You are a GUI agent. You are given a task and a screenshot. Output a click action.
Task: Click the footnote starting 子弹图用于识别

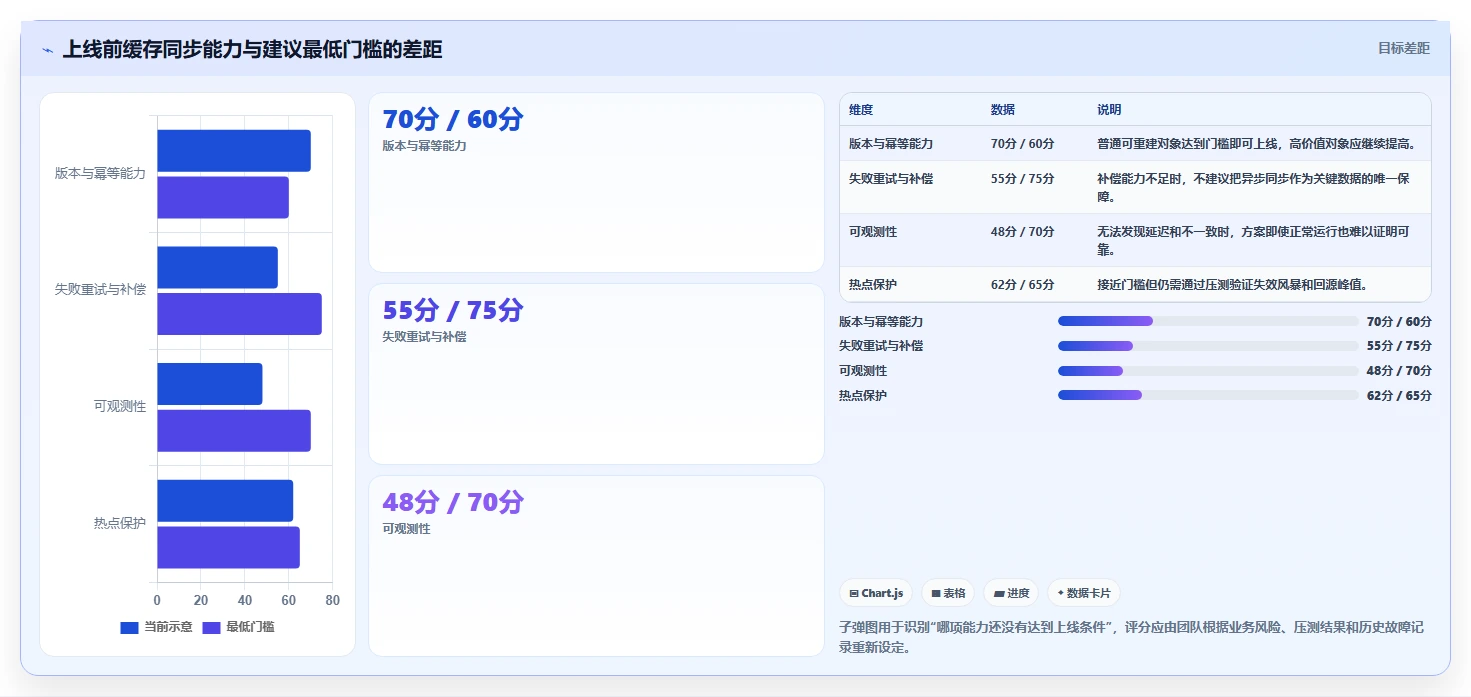coord(1132,637)
